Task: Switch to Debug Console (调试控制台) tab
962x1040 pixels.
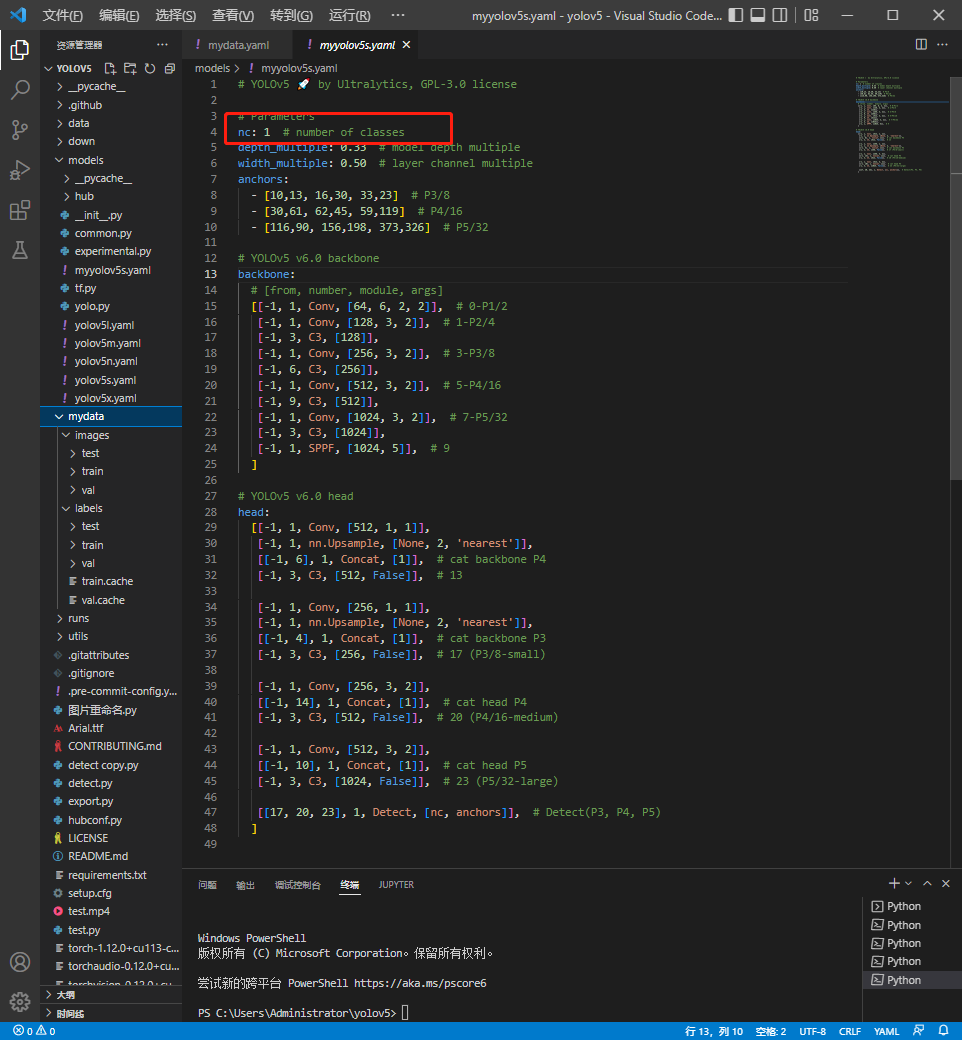Action: (x=298, y=885)
